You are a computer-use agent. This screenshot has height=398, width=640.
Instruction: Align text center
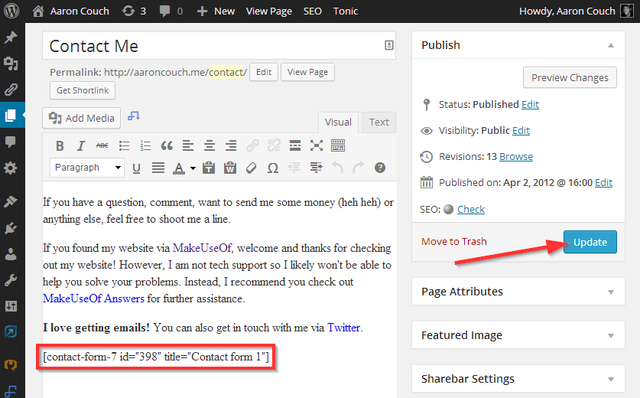coord(209,146)
